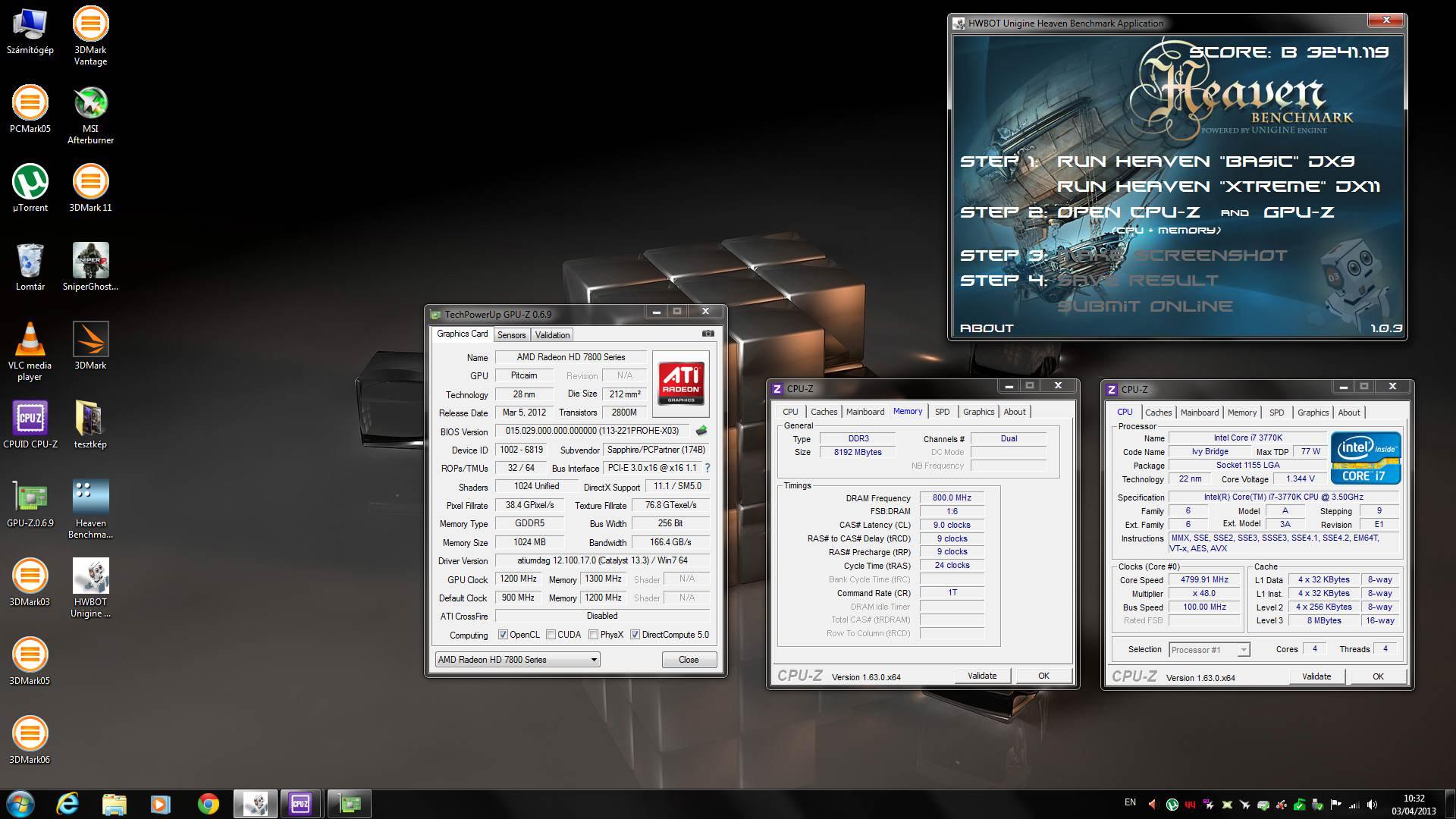Click SUBMIT ONLINE in the HWBOT window
The image size is (1456, 819).
point(1145,306)
